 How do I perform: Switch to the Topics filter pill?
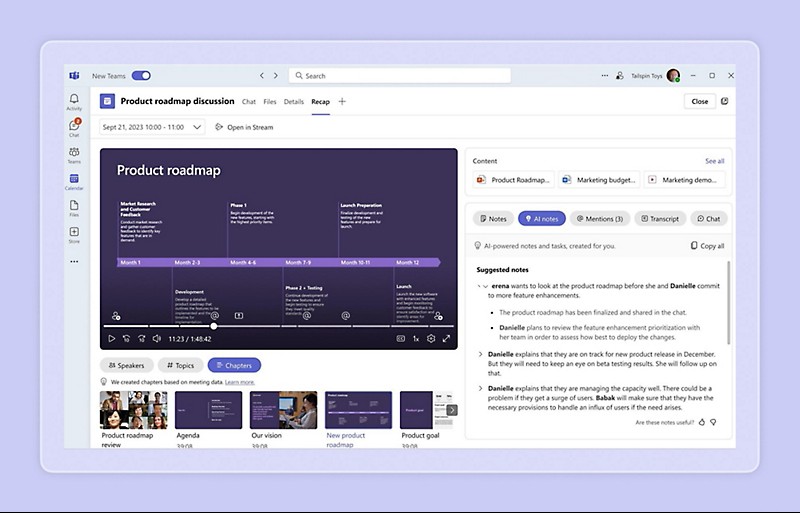pos(181,365)
